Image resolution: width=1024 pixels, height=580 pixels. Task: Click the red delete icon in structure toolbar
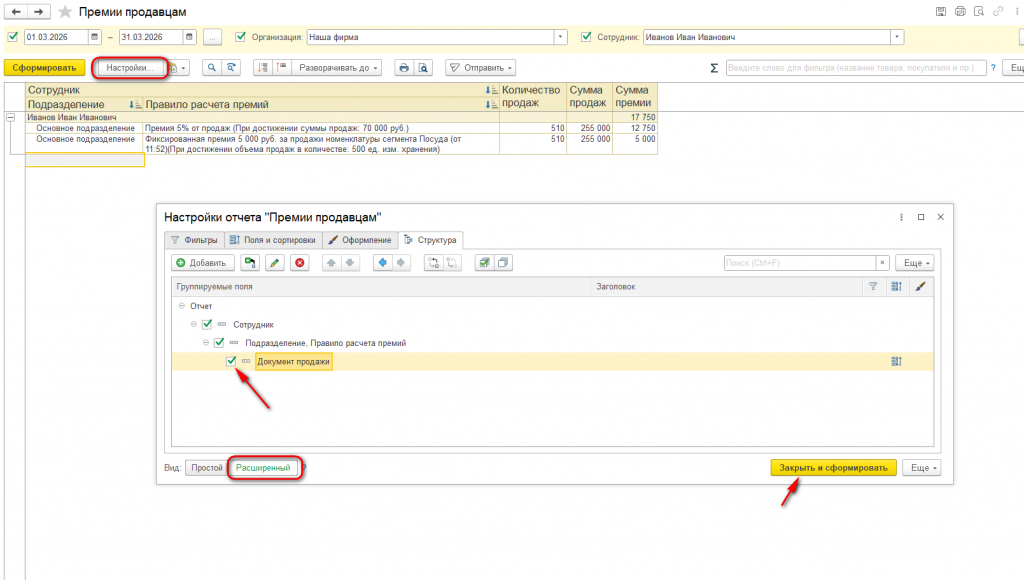[300, 263]
